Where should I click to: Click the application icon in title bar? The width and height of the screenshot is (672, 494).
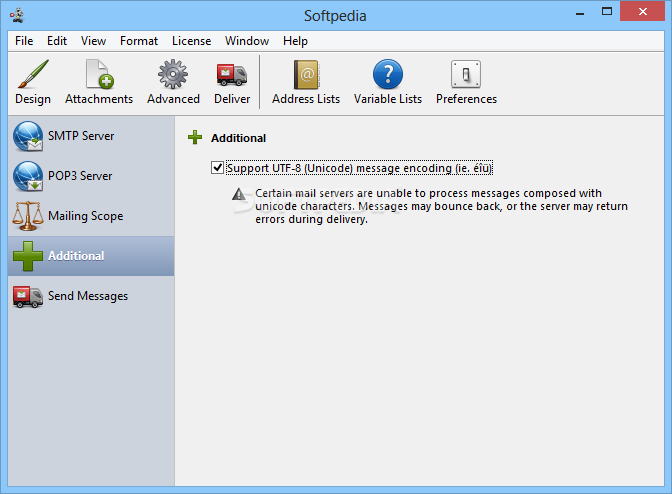click(x=17, y=15)
